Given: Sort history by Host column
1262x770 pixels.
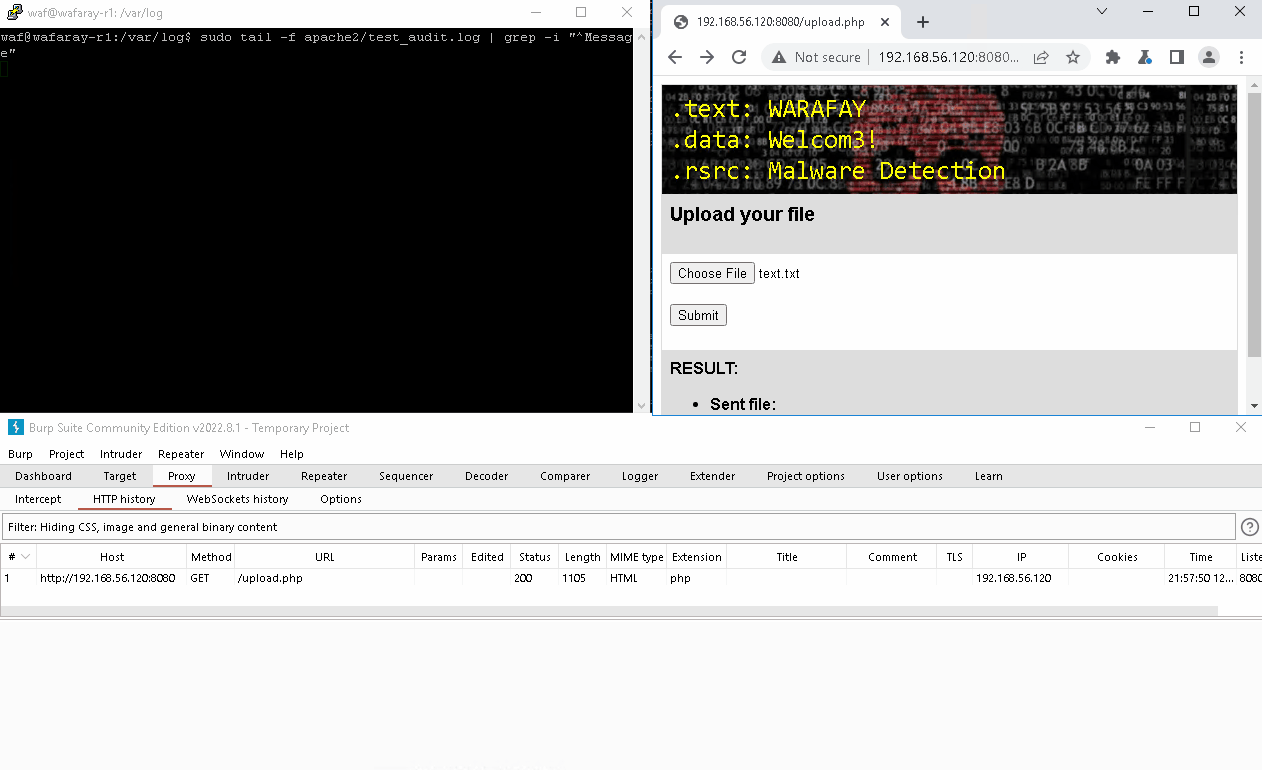Looking at the screenshot, I should 112,557.
